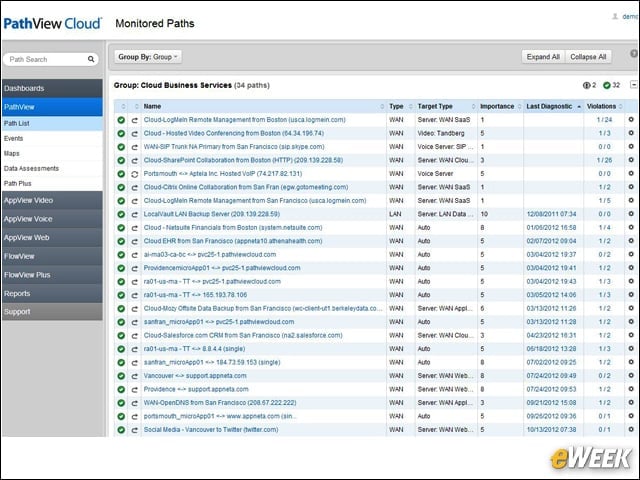This screenshot has height=480, width=640.
Task: Click the magnifier icon in Path Search
Action: pyautogui.click(x=91, y=59)
